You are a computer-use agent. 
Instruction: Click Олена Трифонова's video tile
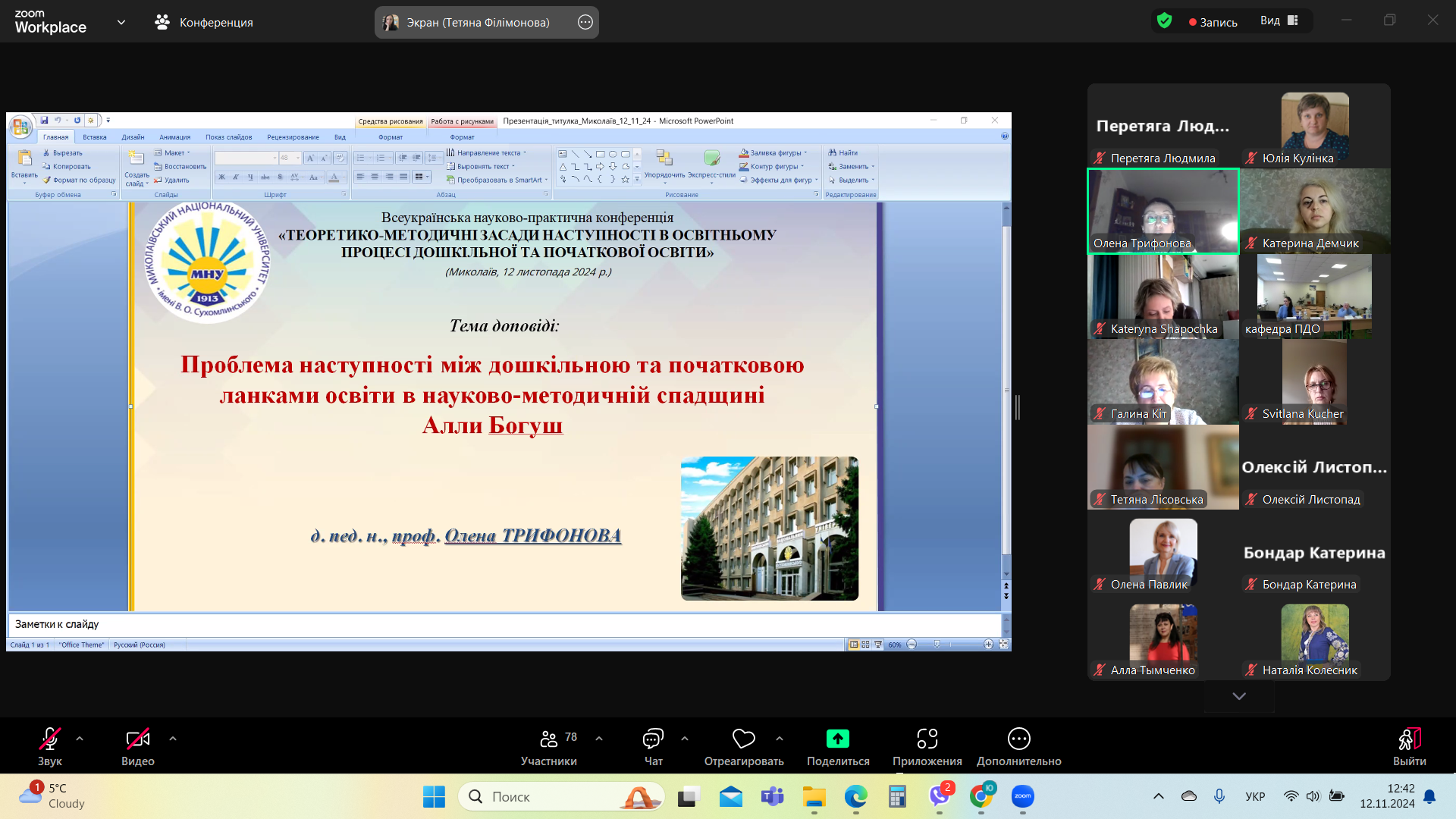pos(1163,211)
